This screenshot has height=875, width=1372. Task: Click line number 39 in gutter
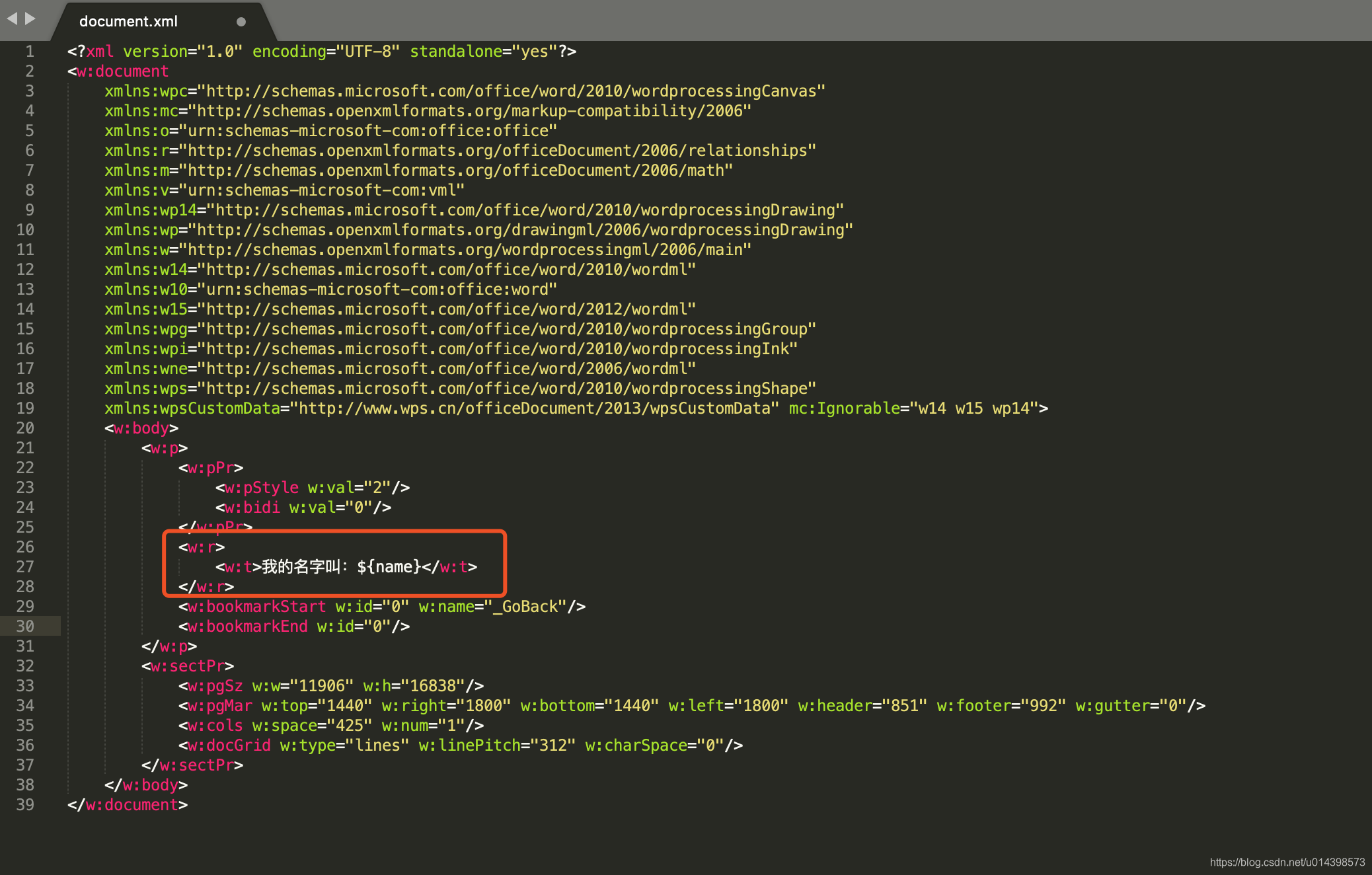pos(25,805)
